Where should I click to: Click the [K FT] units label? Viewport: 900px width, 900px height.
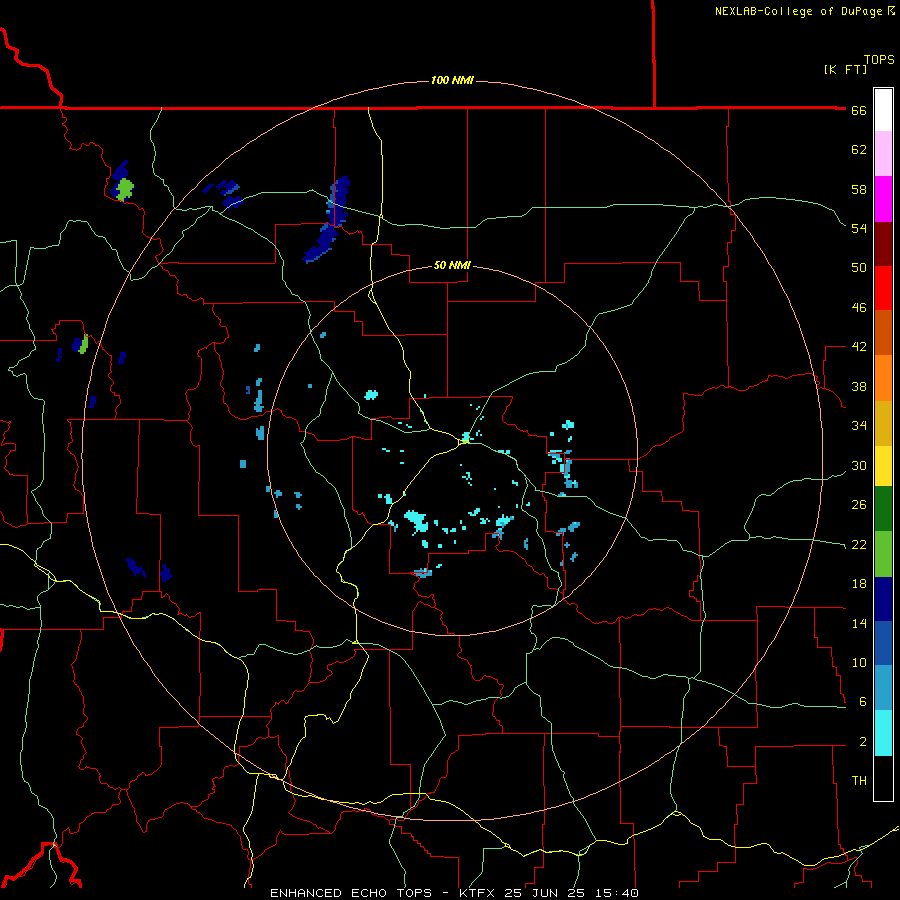pos(845,69)
